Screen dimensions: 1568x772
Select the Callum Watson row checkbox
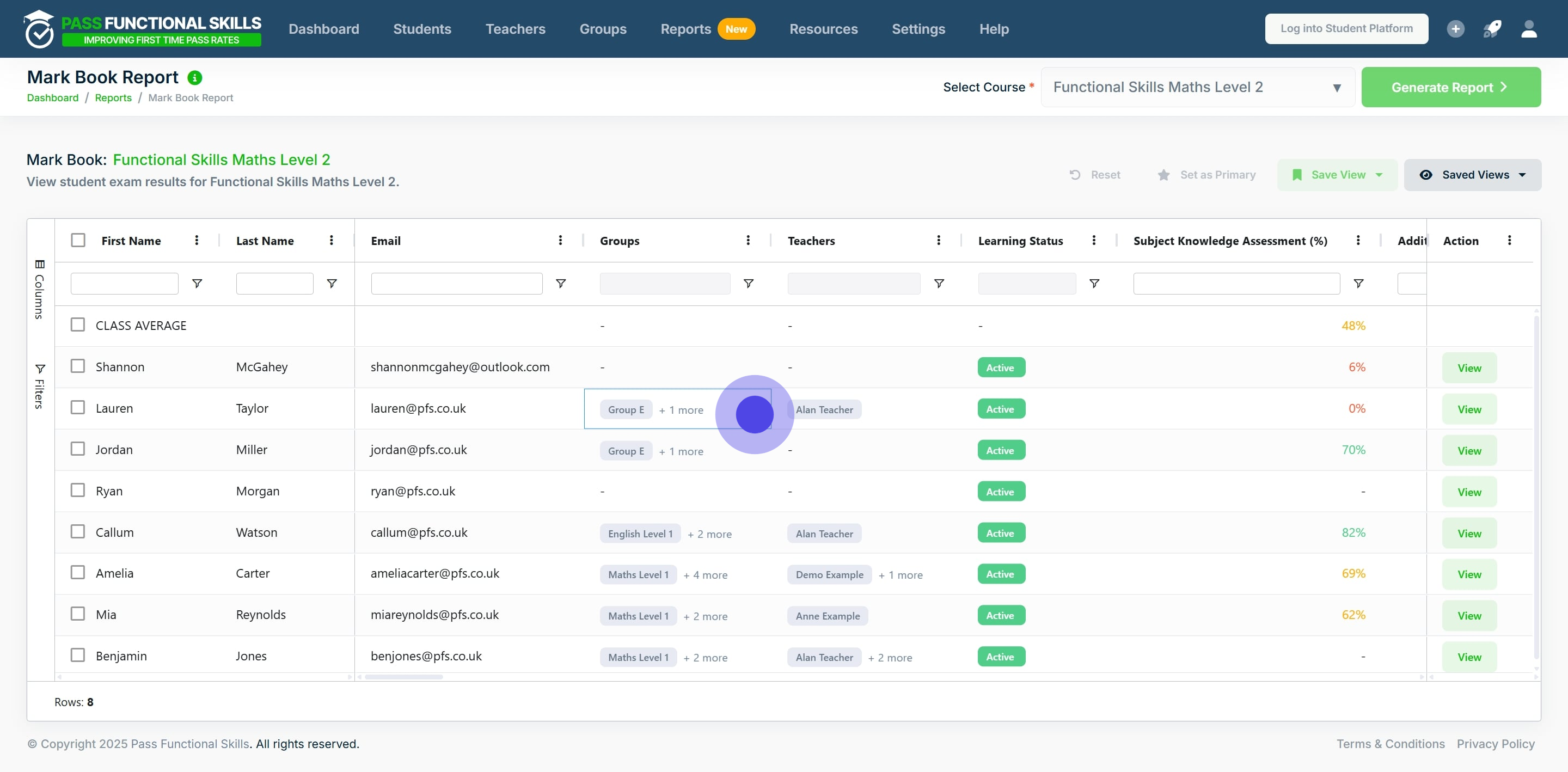click(x=78, y=531)
